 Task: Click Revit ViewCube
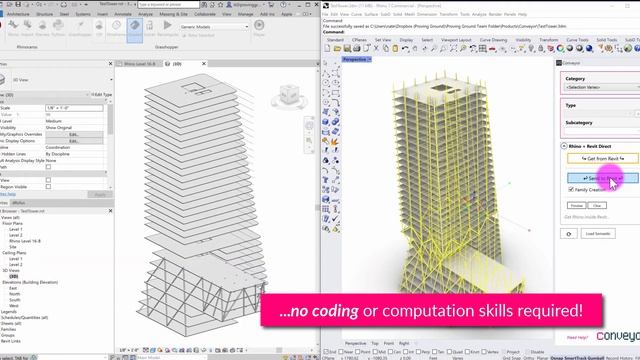[x=289, y=96]
